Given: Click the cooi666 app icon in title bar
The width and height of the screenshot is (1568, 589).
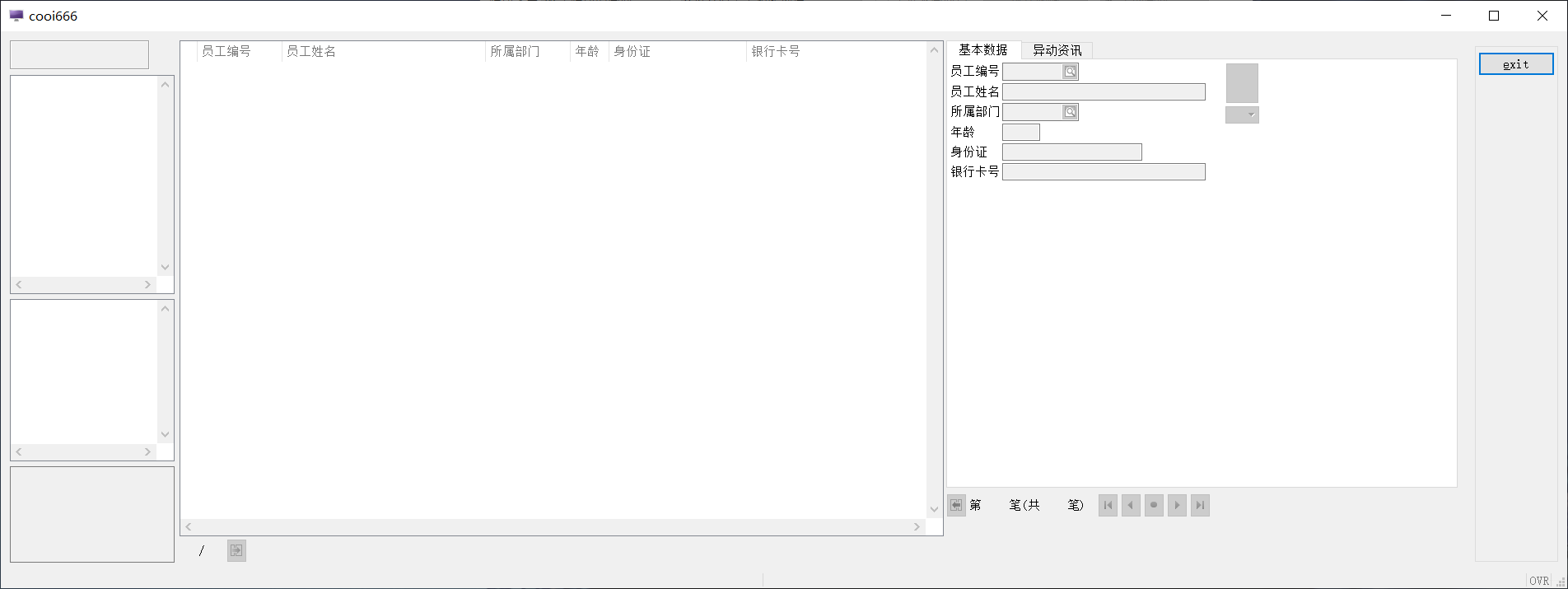Looking at the screenshot, I should [x=16, y=16].
